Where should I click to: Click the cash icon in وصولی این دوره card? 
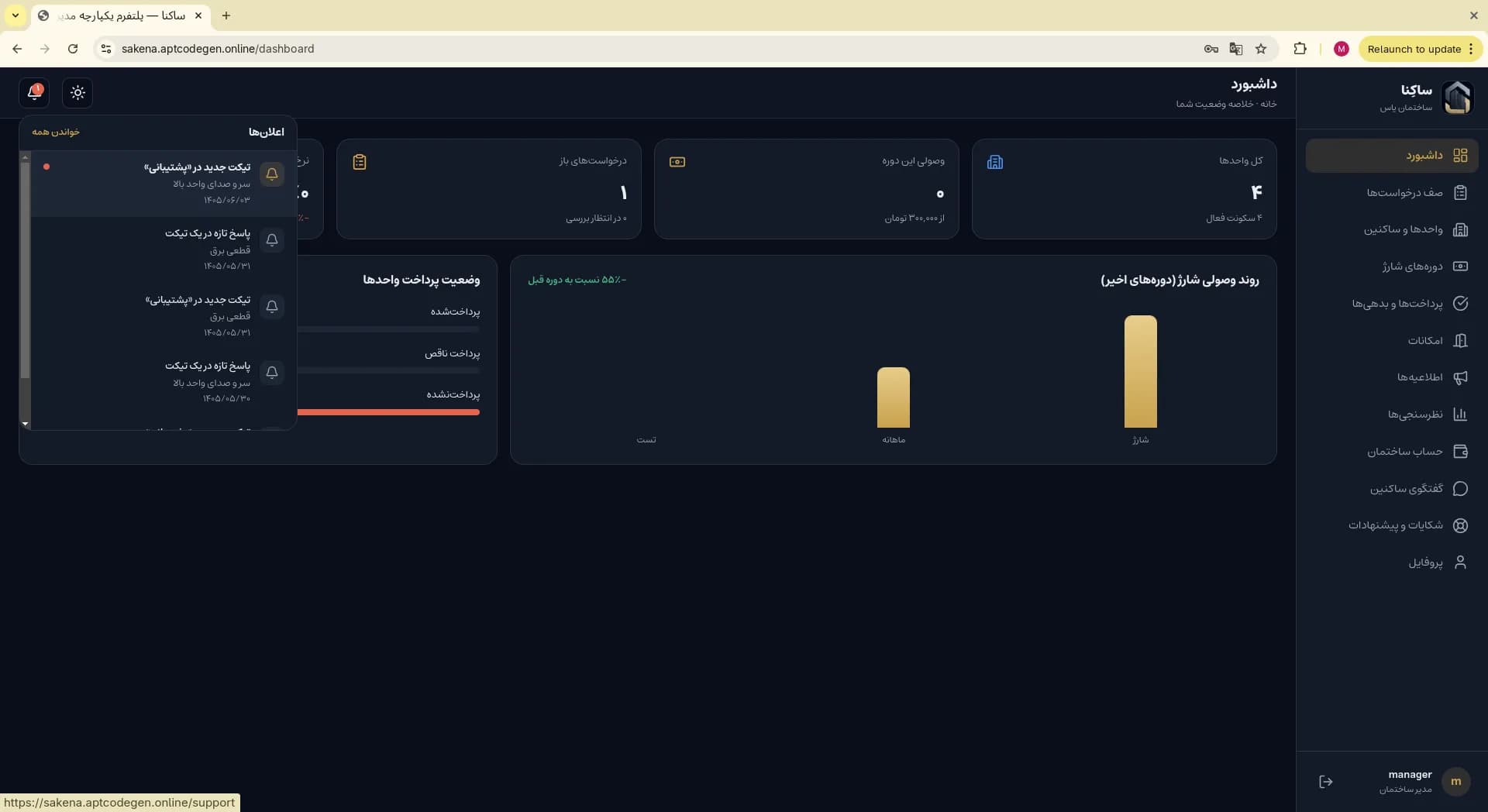point(677,162)
